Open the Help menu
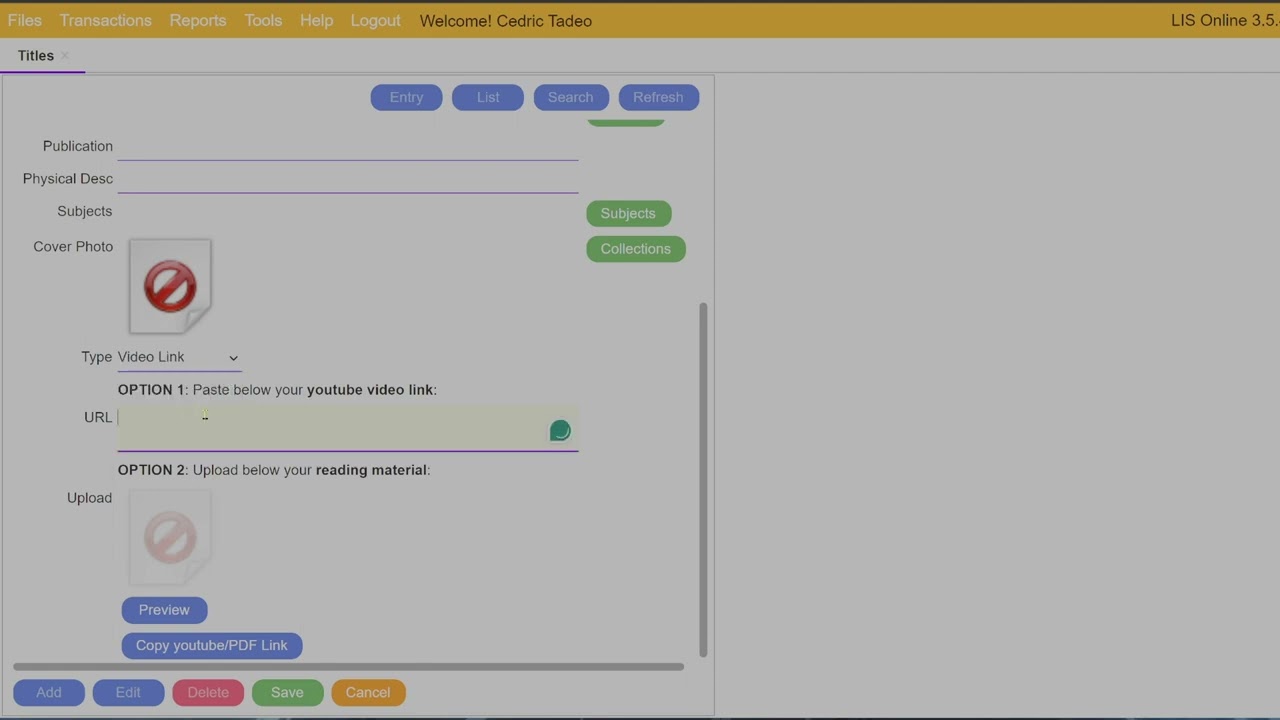The height and width of the screenshot is (720, 1280). pos(317,20)
